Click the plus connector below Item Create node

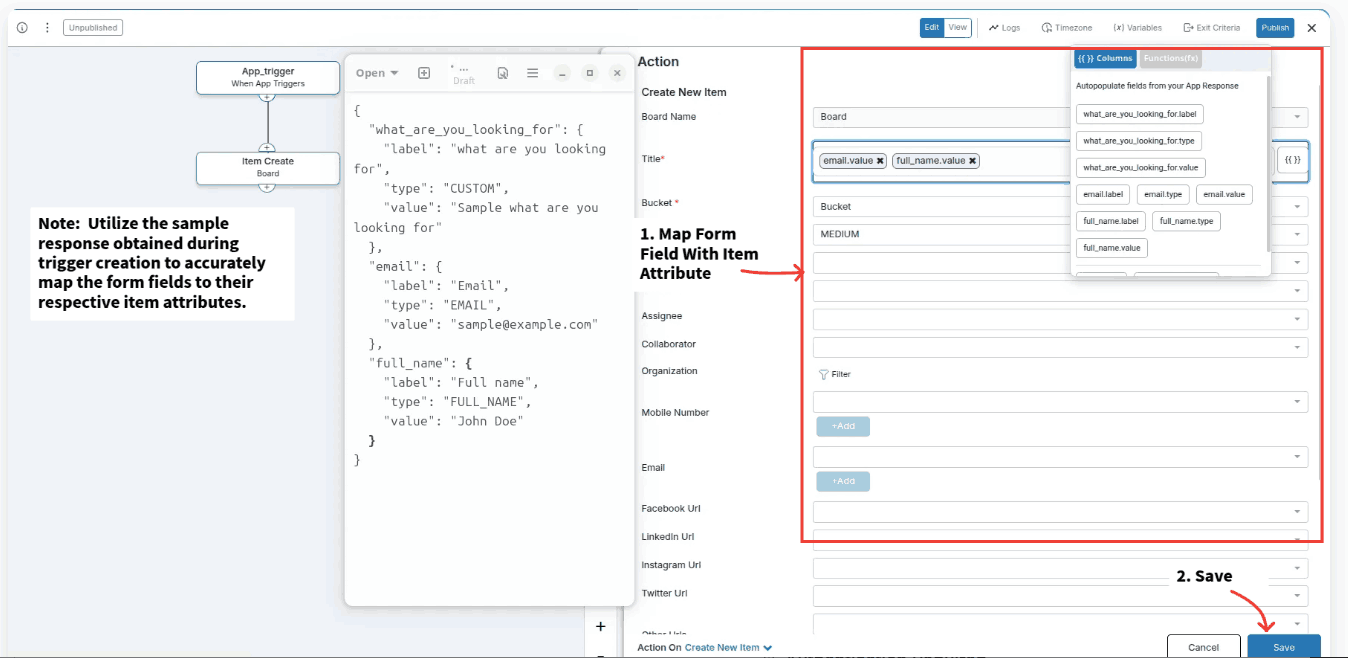[267, 186]
